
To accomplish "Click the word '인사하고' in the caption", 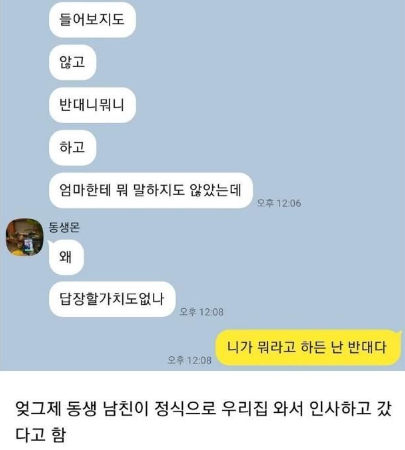I will pyautogui.click(x=340, y=409).
